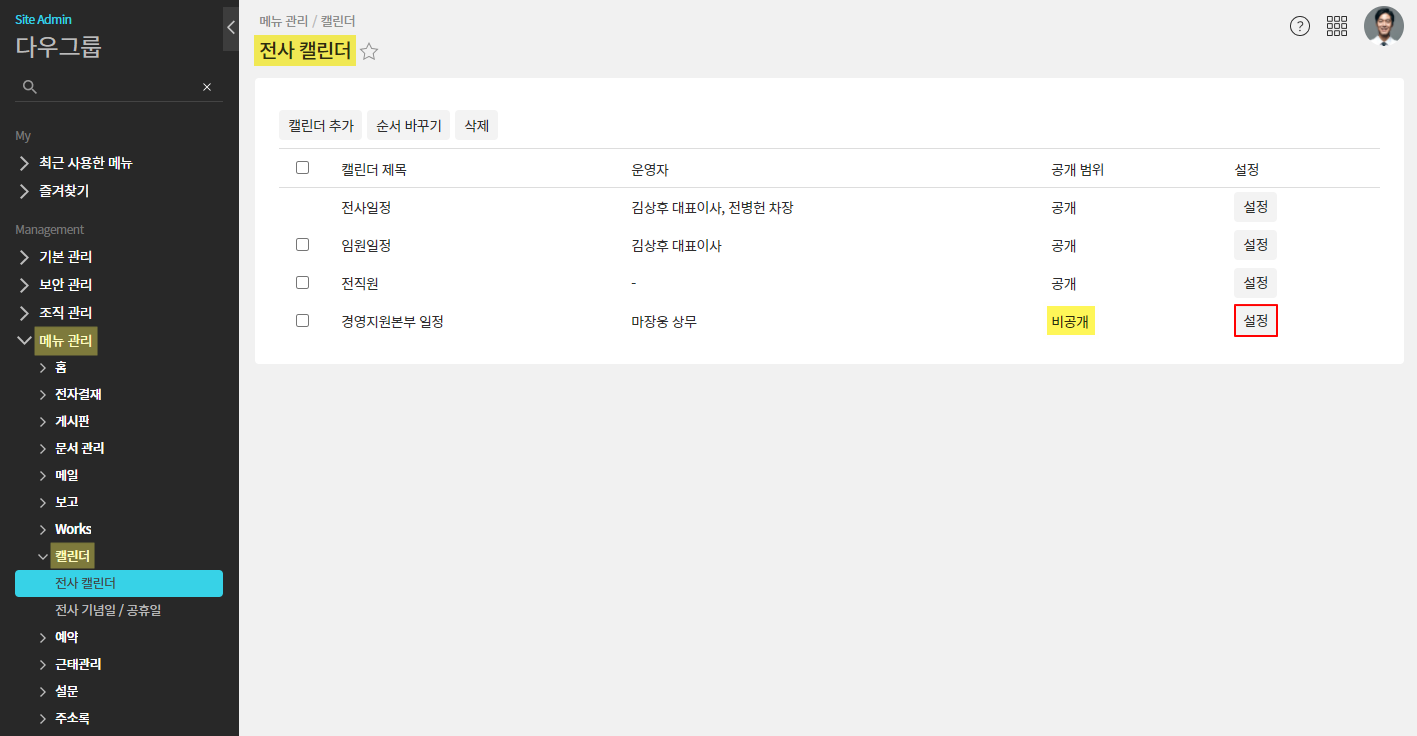
Task: Check the 임원일정 row checkbox
Action: [x=302, y=245]
